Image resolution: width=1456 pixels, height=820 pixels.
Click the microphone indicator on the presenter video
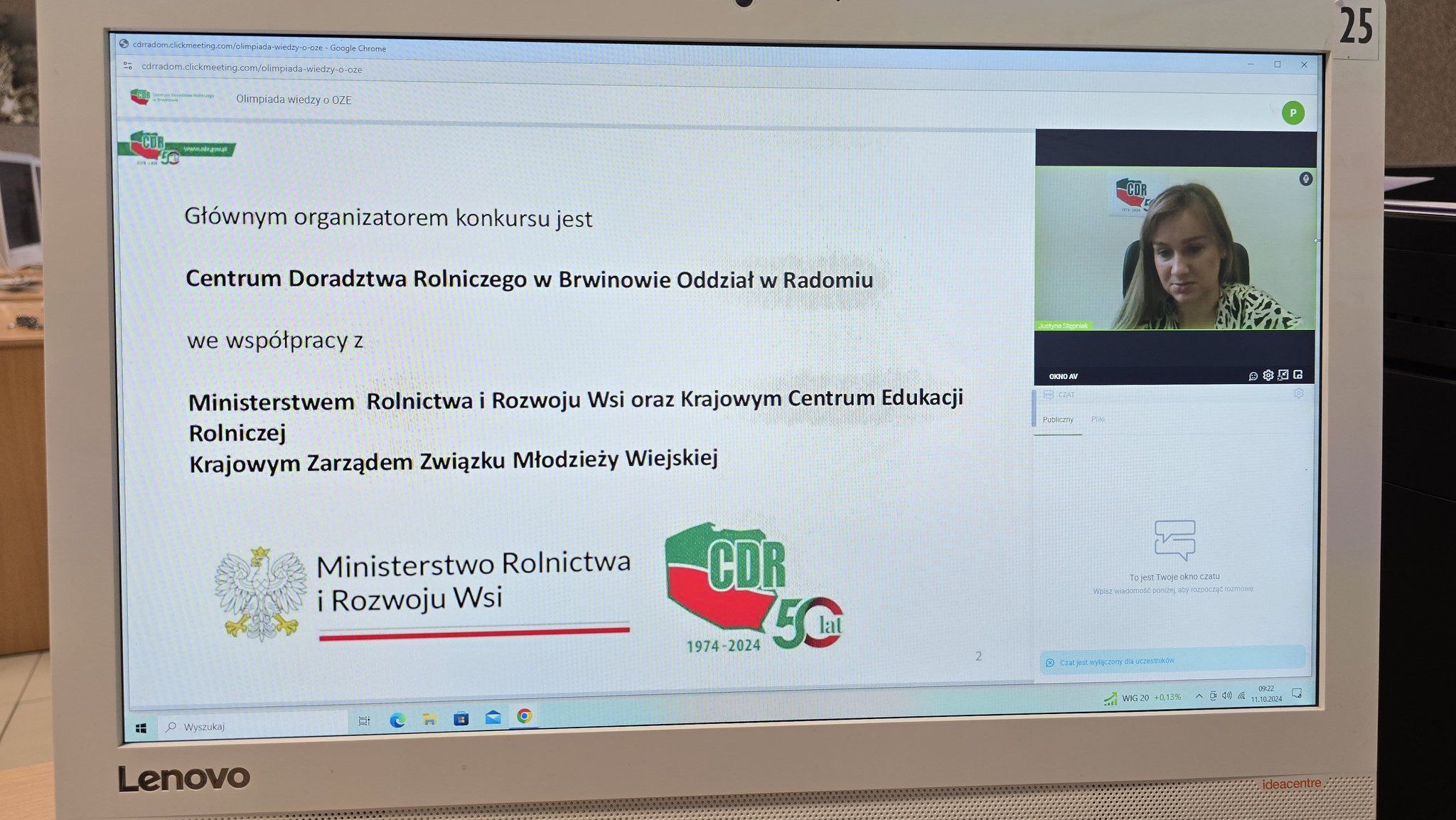[1305, 179]
